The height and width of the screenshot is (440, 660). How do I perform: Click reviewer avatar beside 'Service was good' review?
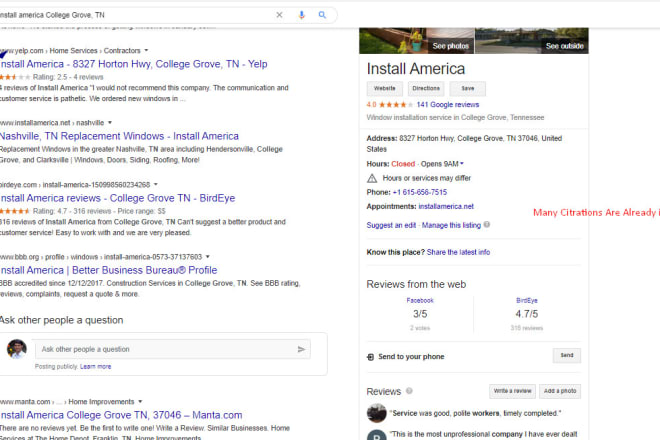point(376,413)
